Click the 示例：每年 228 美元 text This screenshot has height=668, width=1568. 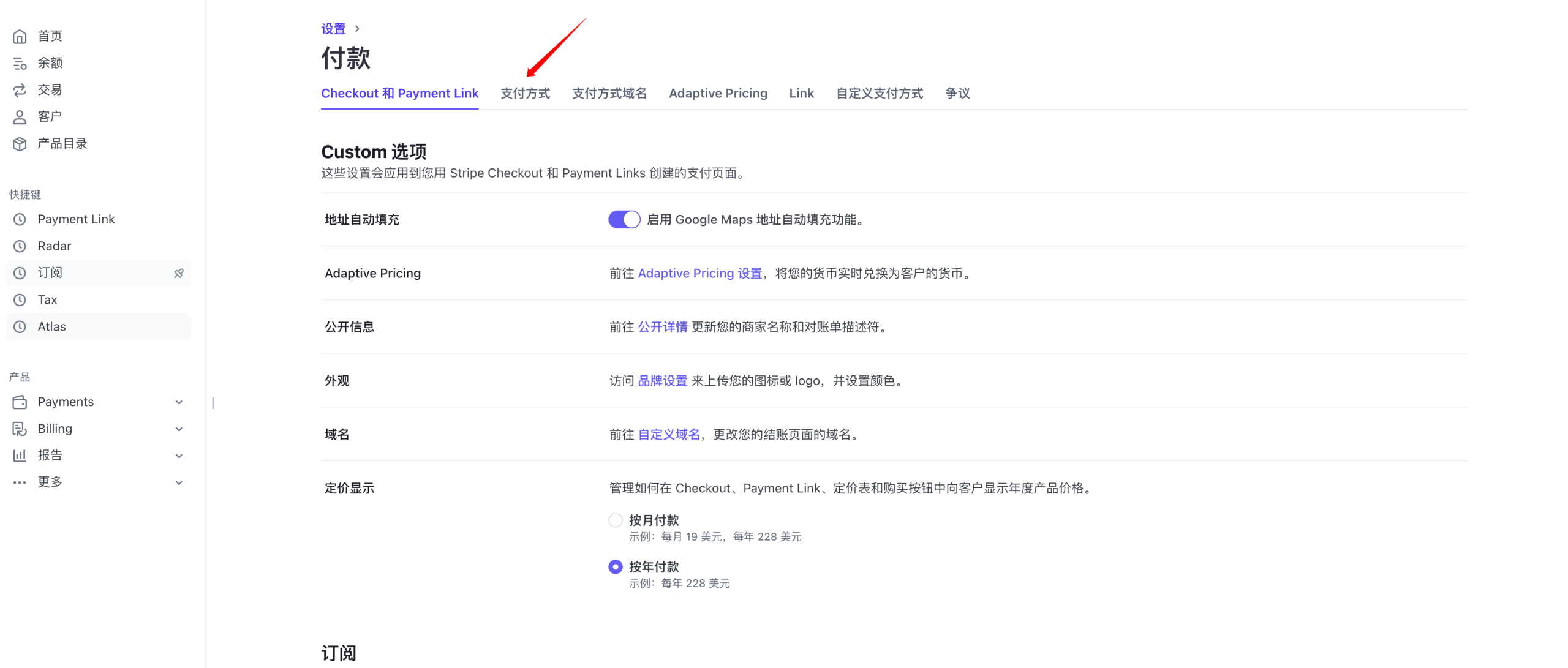click(679, 584)
